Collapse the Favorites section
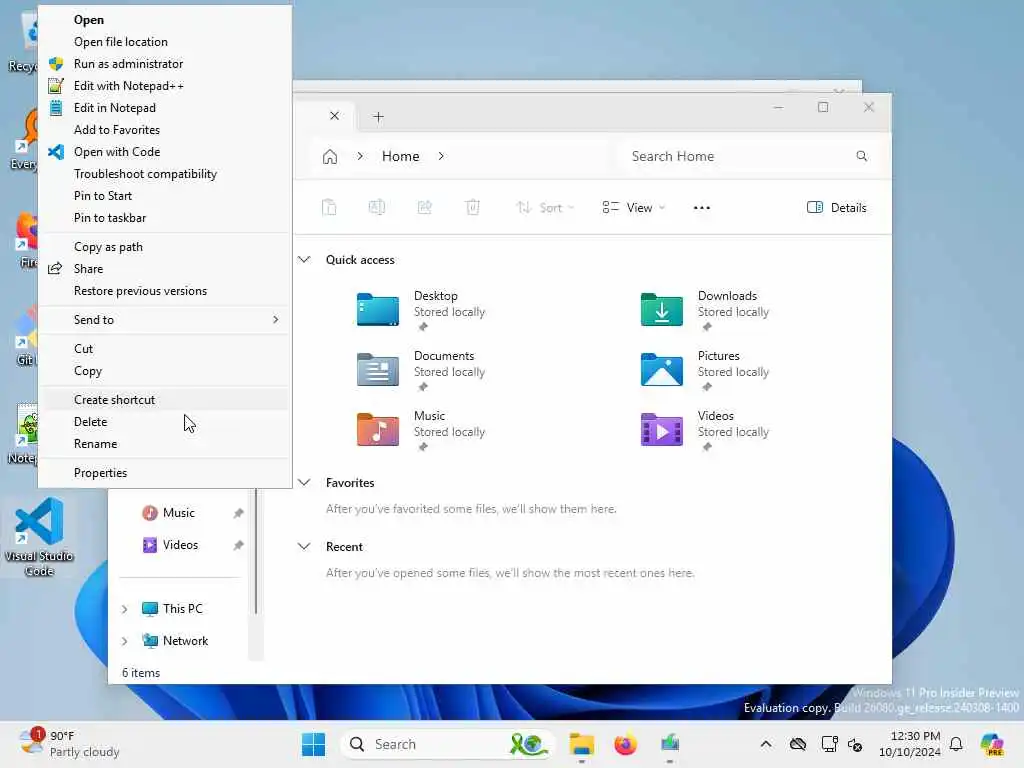Screen dimensions: 1024x768 pyautogui.click(x=304, y=483)
